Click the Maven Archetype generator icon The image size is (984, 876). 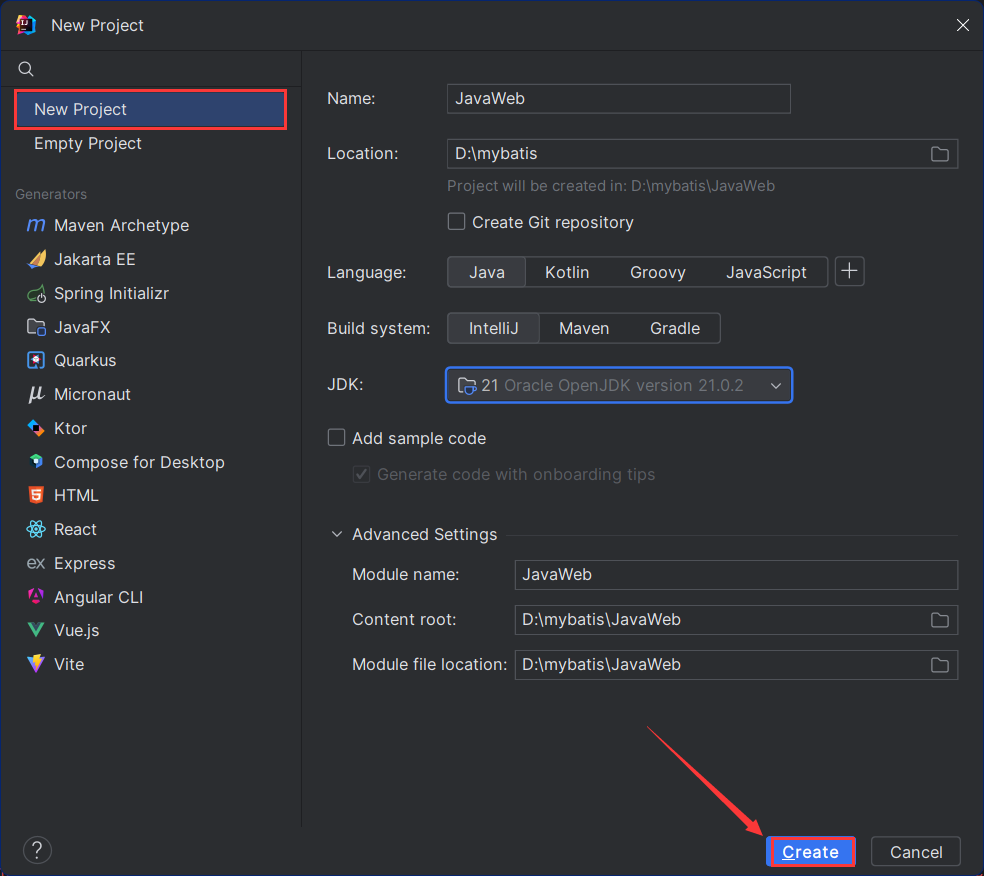pos(36,225)
